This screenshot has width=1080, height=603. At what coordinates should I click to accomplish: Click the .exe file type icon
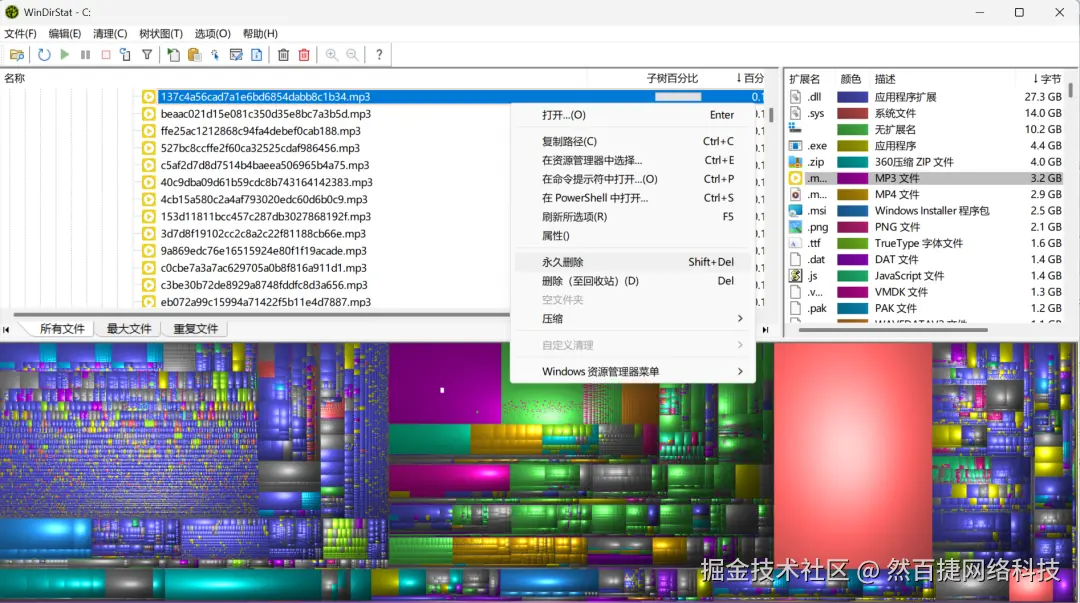(x=796, y=145)
